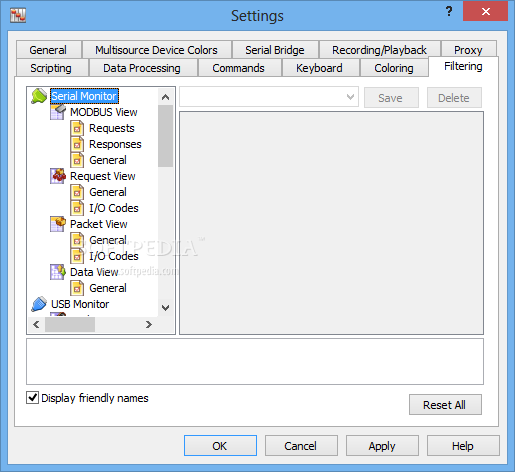Click the question mark help icon

pyautogui.click(x=449, y=12)
